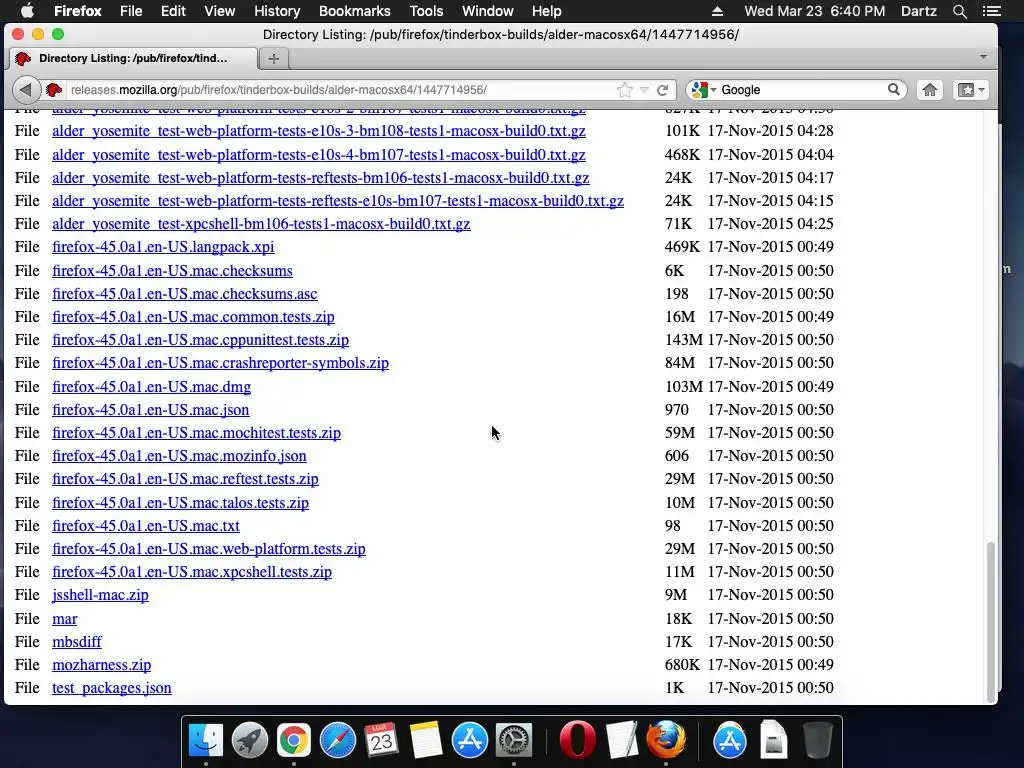This screenshot has height=768, width=1024.
Task: Open Notification Center icon in menu bar
Action: coord(991,11)
